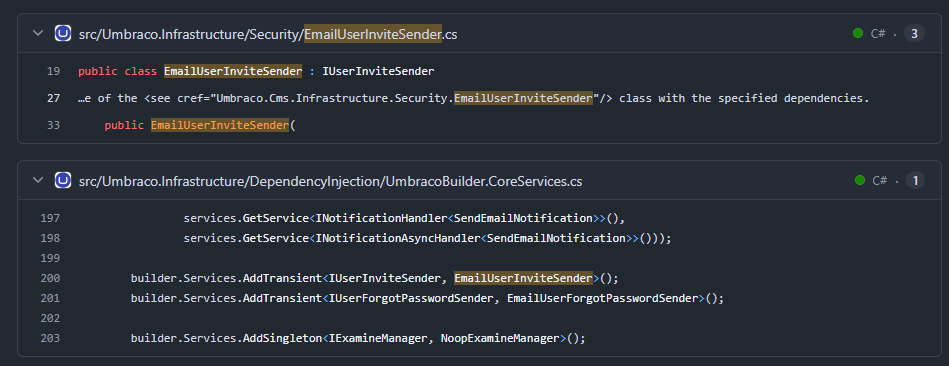Screen dimensions: 949x366
Task: Click Umbraco logo beside EmailUserInviteSender.cs
Action: pyautogui.click(x=63, y=33)
